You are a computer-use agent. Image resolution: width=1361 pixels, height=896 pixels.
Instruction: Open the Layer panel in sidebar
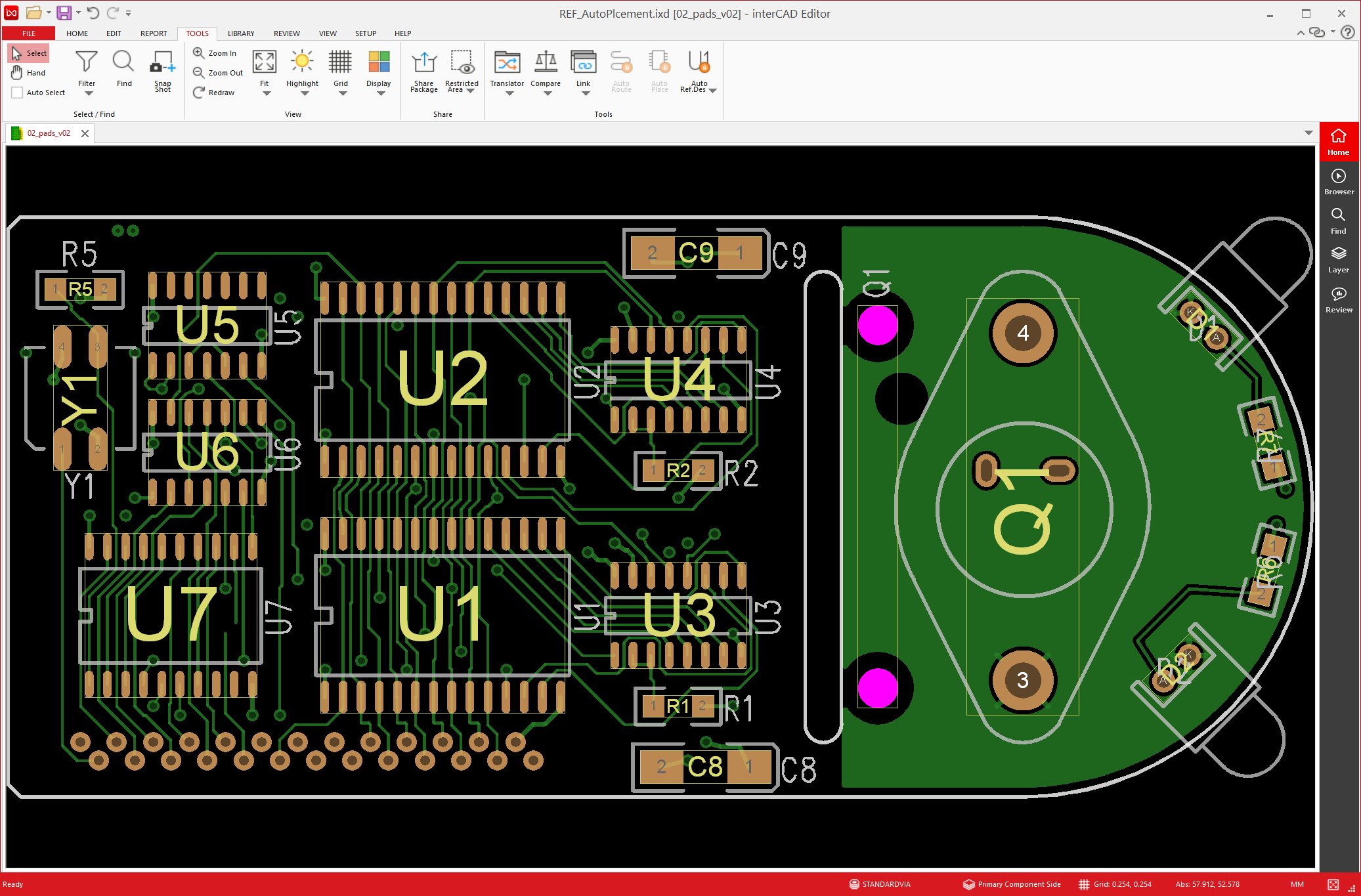click(x=1338, y=259)
